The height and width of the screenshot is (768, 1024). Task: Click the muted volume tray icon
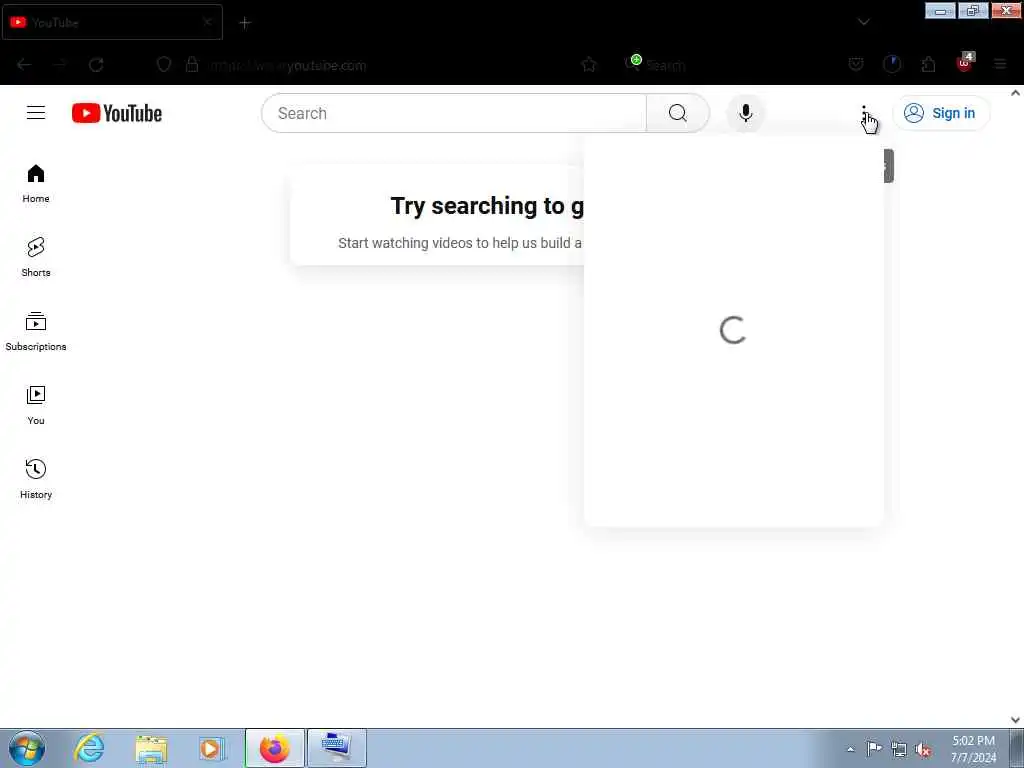pos(923,750)
